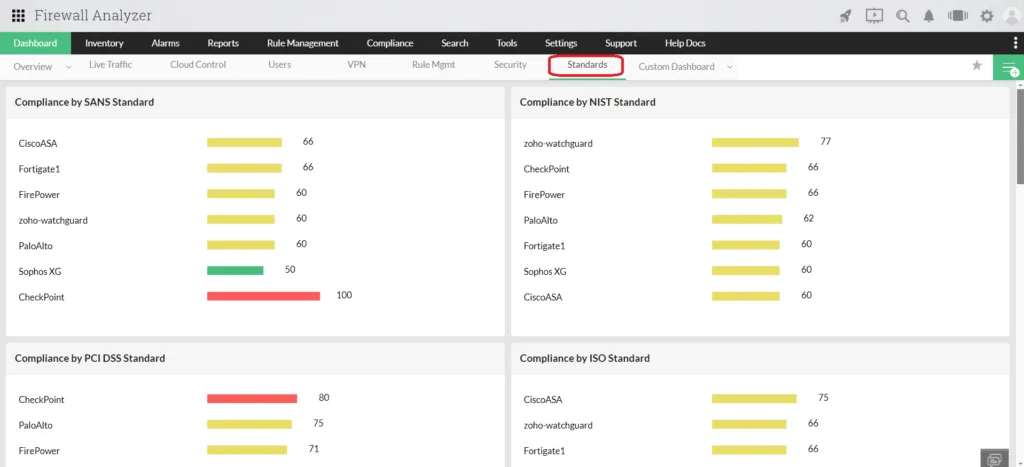Click the green add widget button

tap(1008, 67)
